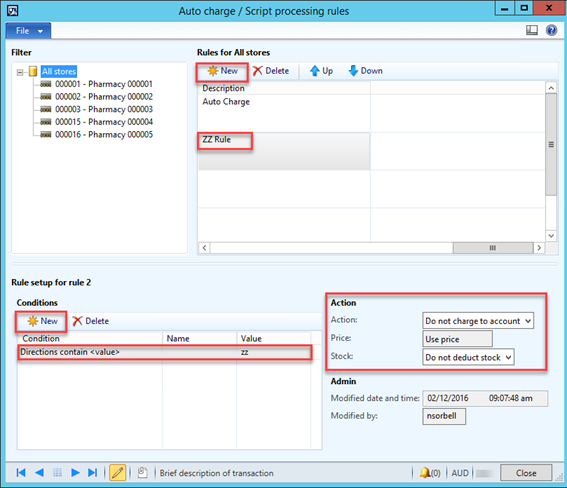Screen dimensions: 567x488
Task: Go to previous record arrow
Action: tap(39, 472)
